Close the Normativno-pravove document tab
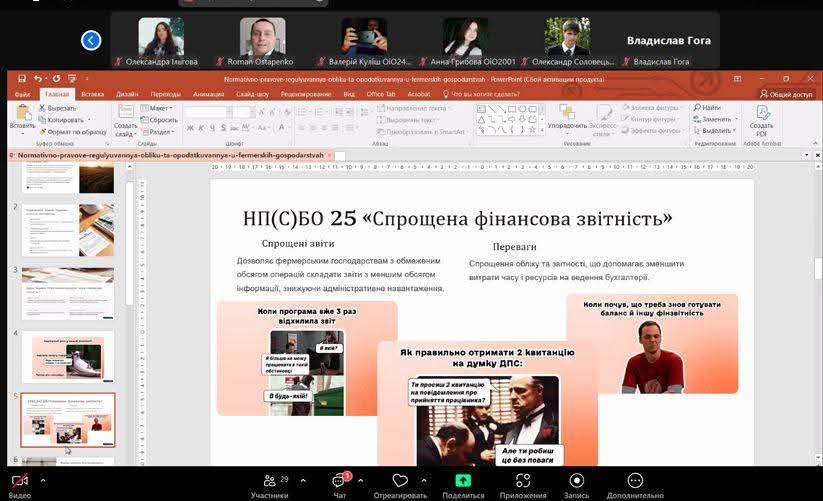The image size is (823, 501). (329, 155)
